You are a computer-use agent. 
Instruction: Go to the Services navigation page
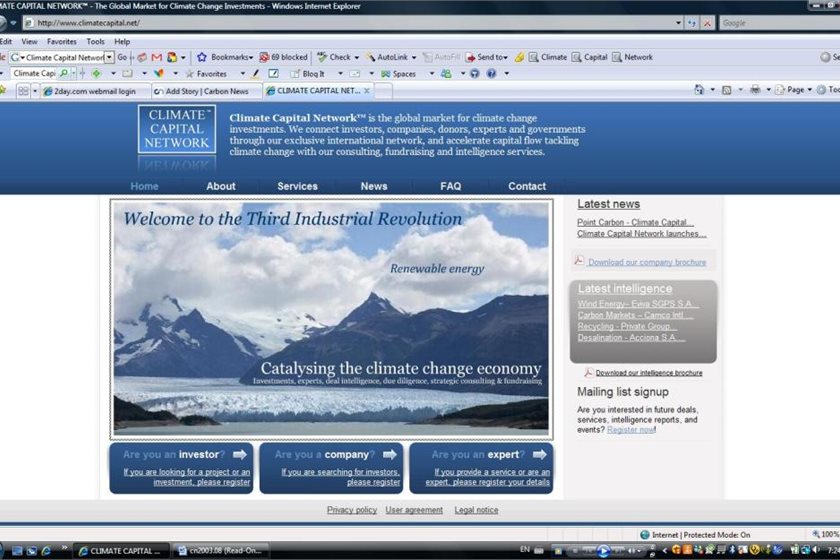click(x=297, y=186)
